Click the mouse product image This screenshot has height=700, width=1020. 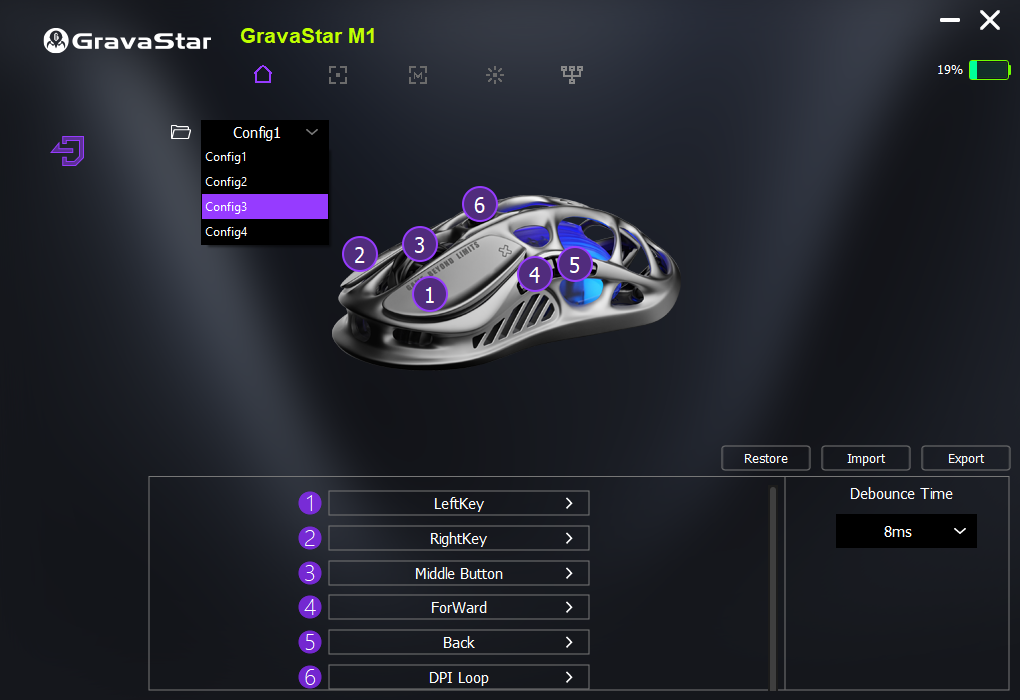point(506,281)
